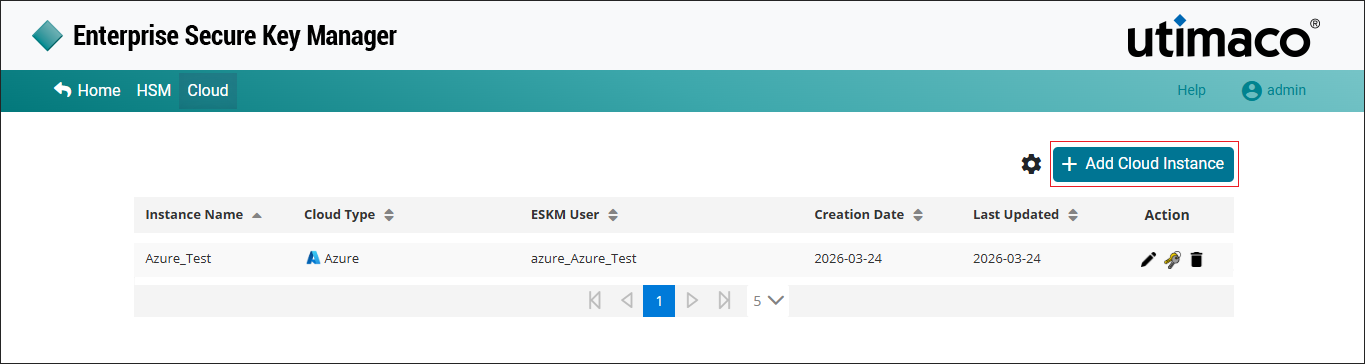Open the Help link
The image size is (1365, 364).
coord(1191,90)
